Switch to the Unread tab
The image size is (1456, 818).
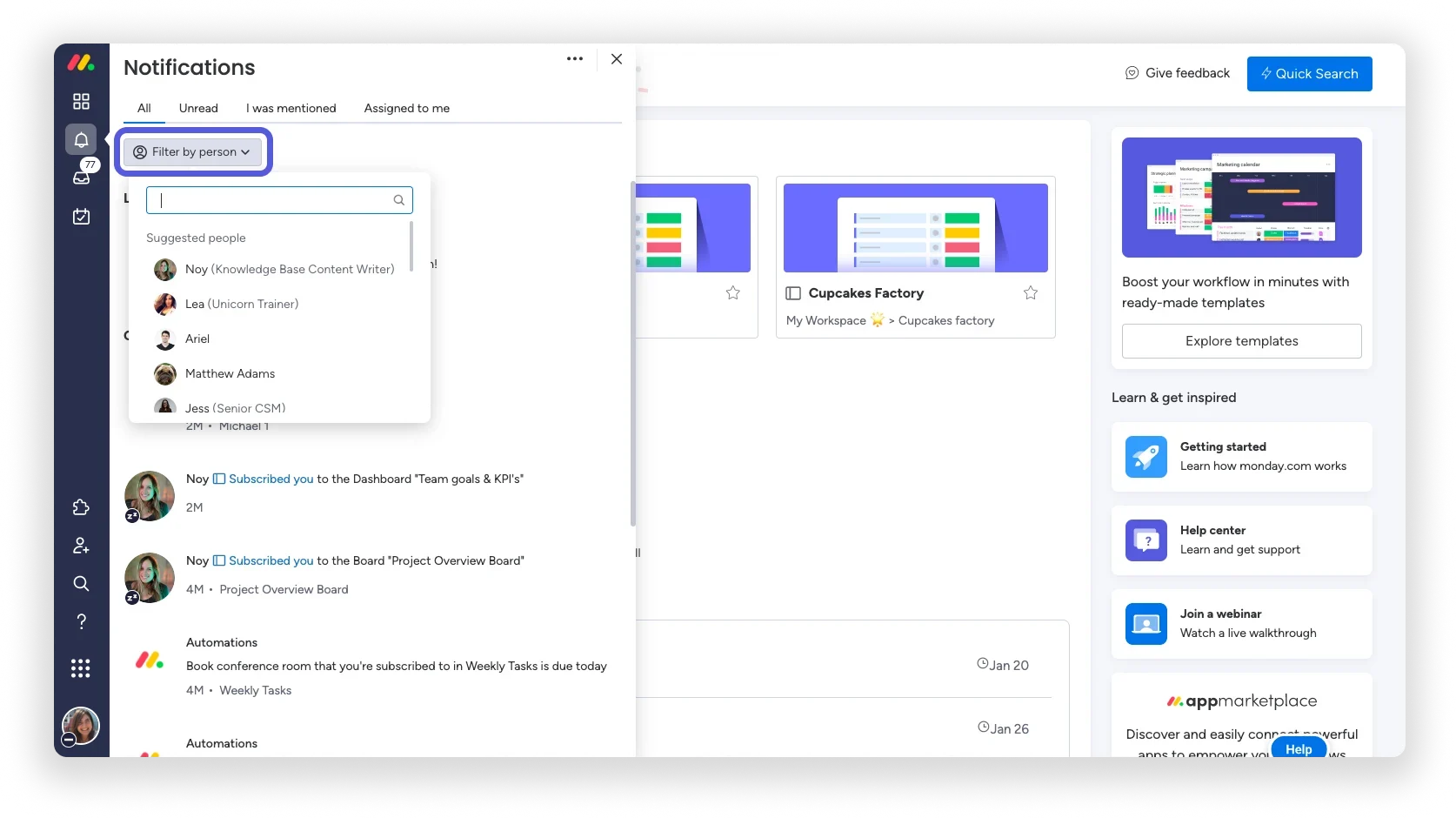pyautogui.click(x=198, y=108)
